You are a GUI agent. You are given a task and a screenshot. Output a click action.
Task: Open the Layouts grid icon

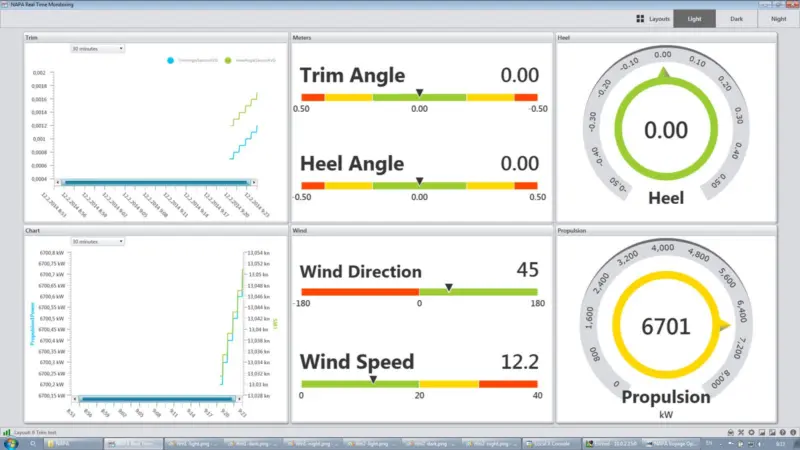pos(640,19)
